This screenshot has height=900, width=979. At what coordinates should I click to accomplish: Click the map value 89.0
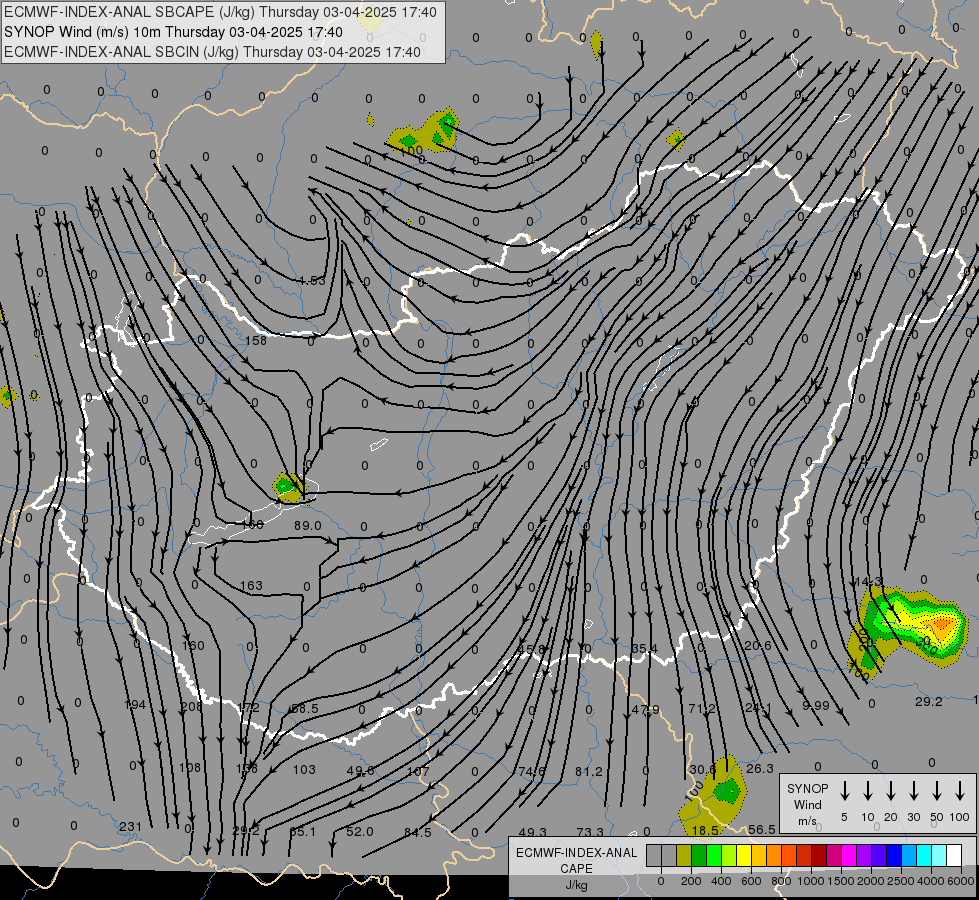point(308,525)
